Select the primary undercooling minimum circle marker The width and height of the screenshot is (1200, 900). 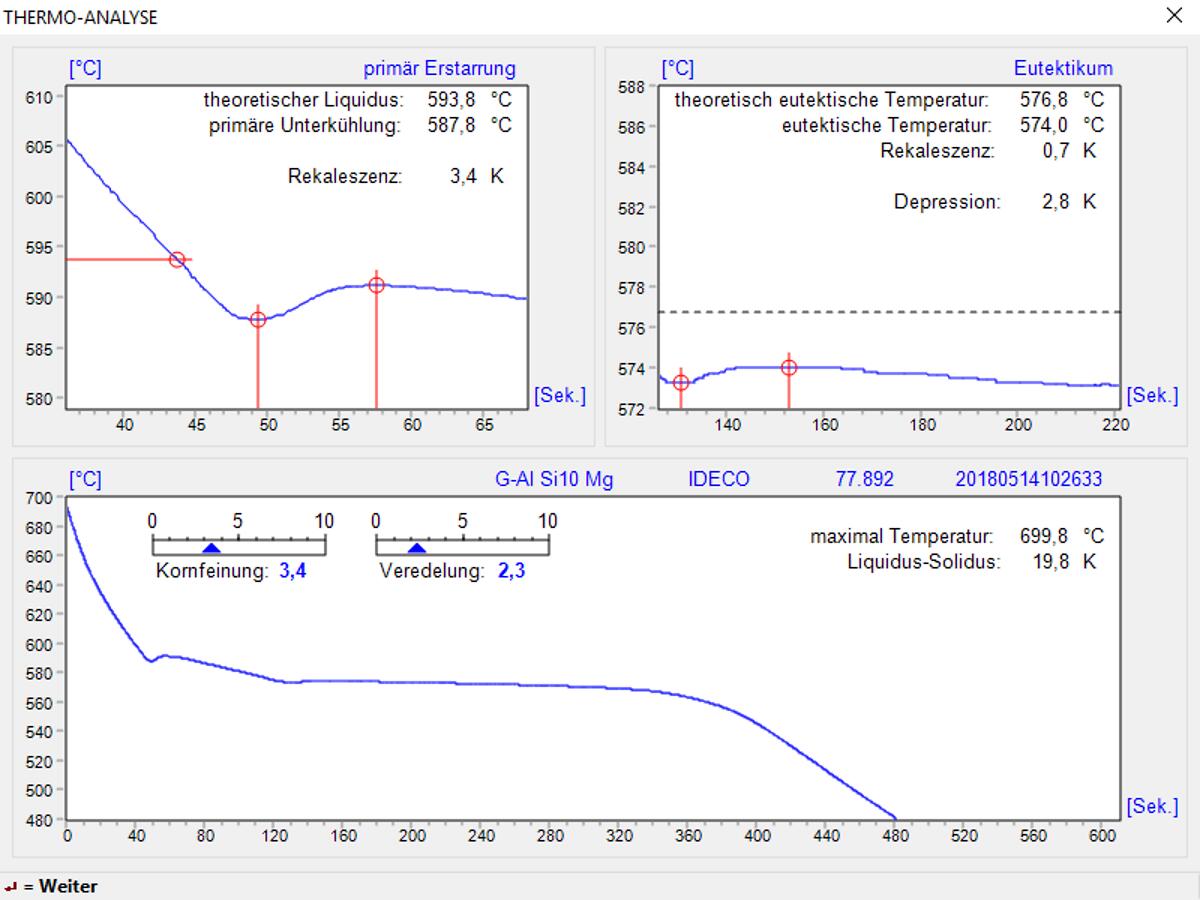[258, 320]
